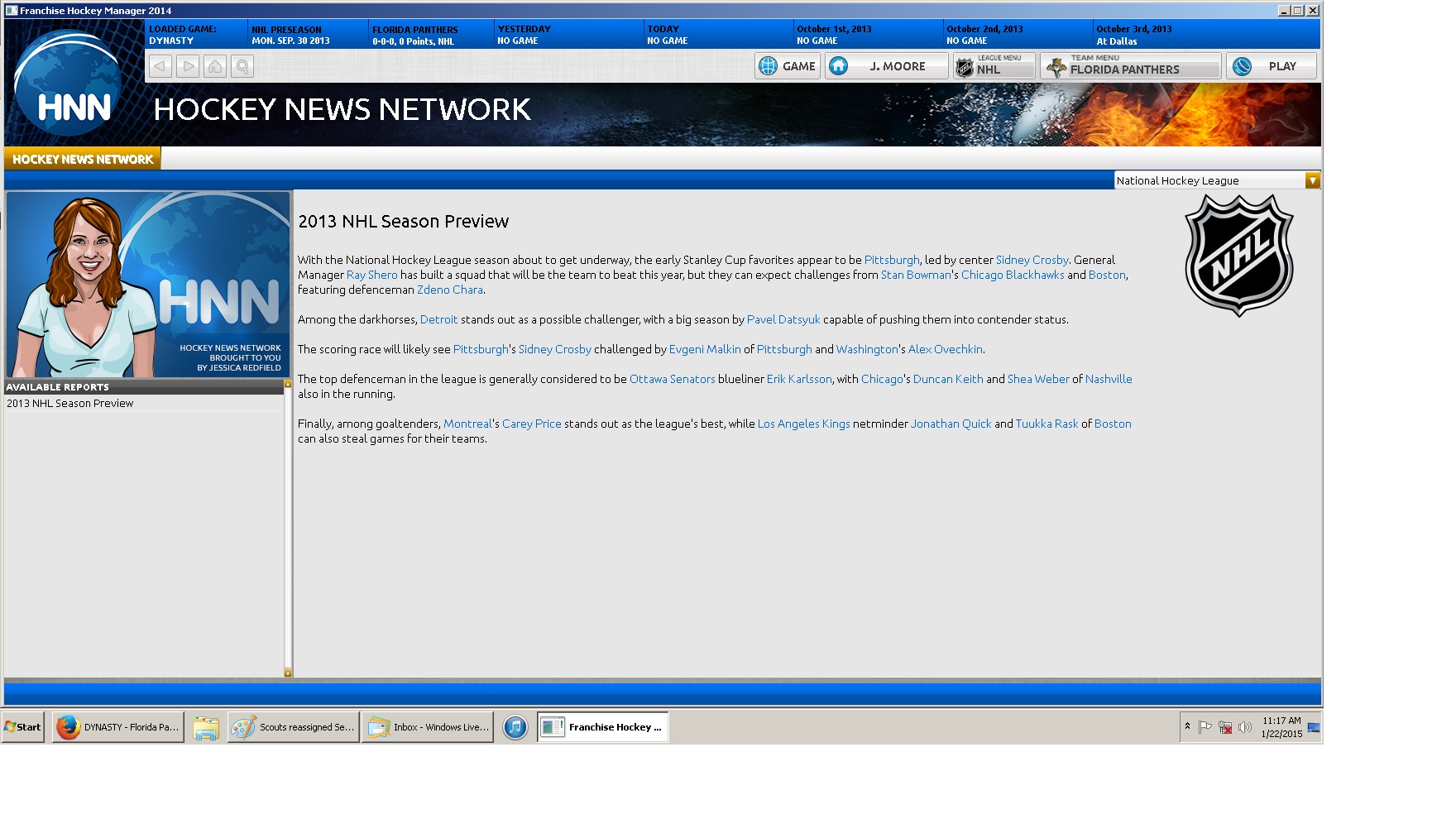The height and width of the screenshot is (819, 1456).
Task: Follow the Washington team link
Action: coord(867,349)
